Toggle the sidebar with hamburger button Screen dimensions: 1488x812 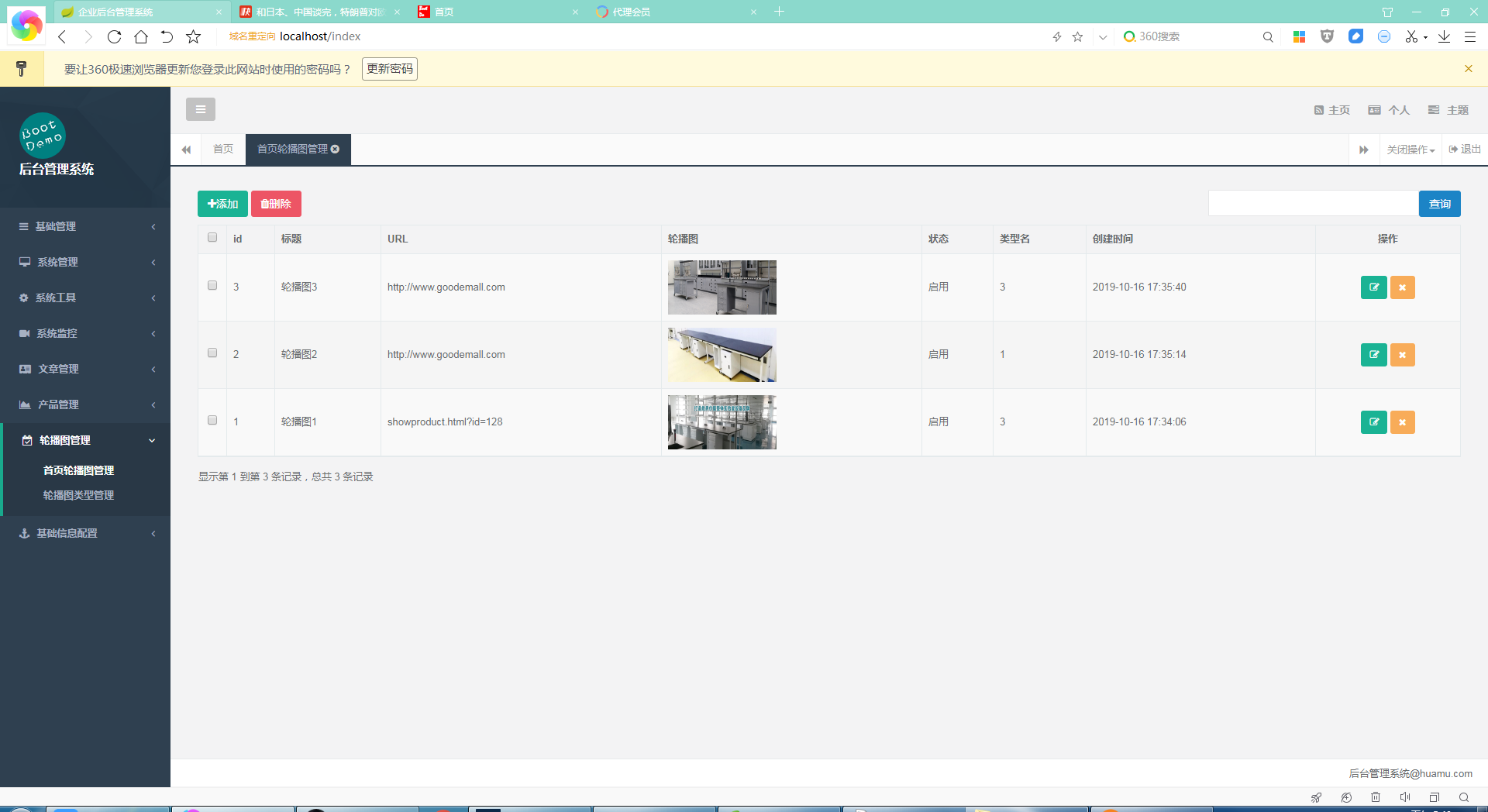(x=201, y=109)
